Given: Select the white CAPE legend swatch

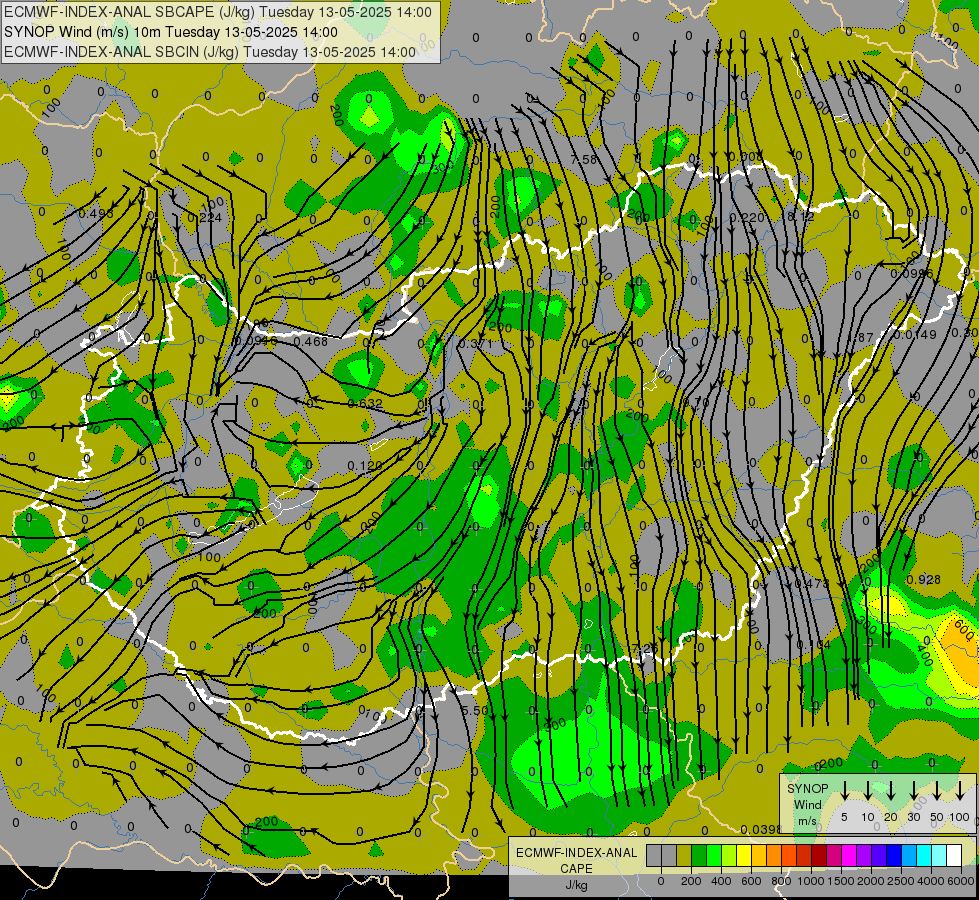Looking at the screenshot, I should (x=953, y=856).
